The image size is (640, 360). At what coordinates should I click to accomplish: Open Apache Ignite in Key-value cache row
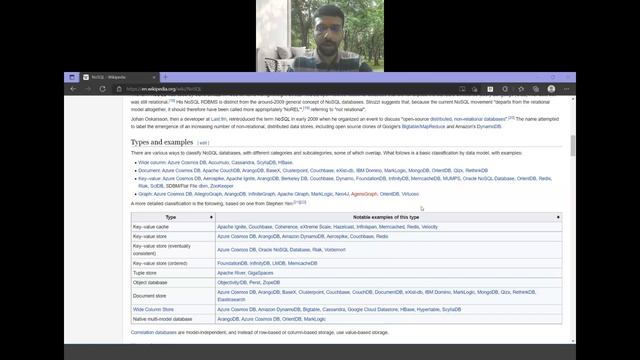pyautogui.click(x=231, y=227)
